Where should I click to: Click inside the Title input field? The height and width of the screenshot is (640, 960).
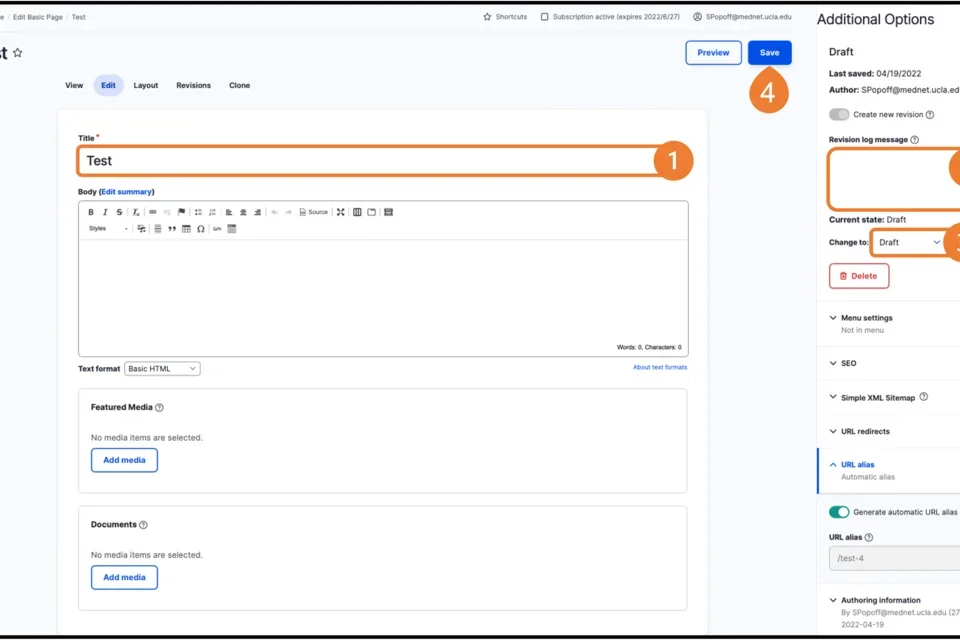coord(300,160)
